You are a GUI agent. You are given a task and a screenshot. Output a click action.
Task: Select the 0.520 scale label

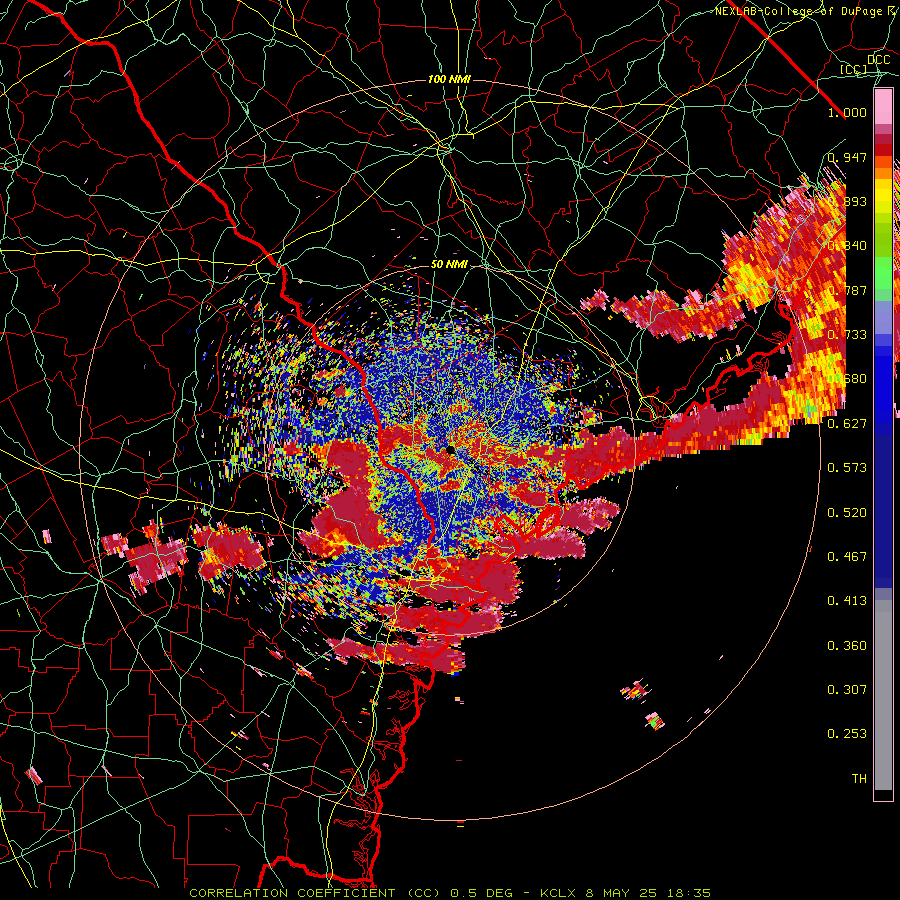tap(847, 512)
